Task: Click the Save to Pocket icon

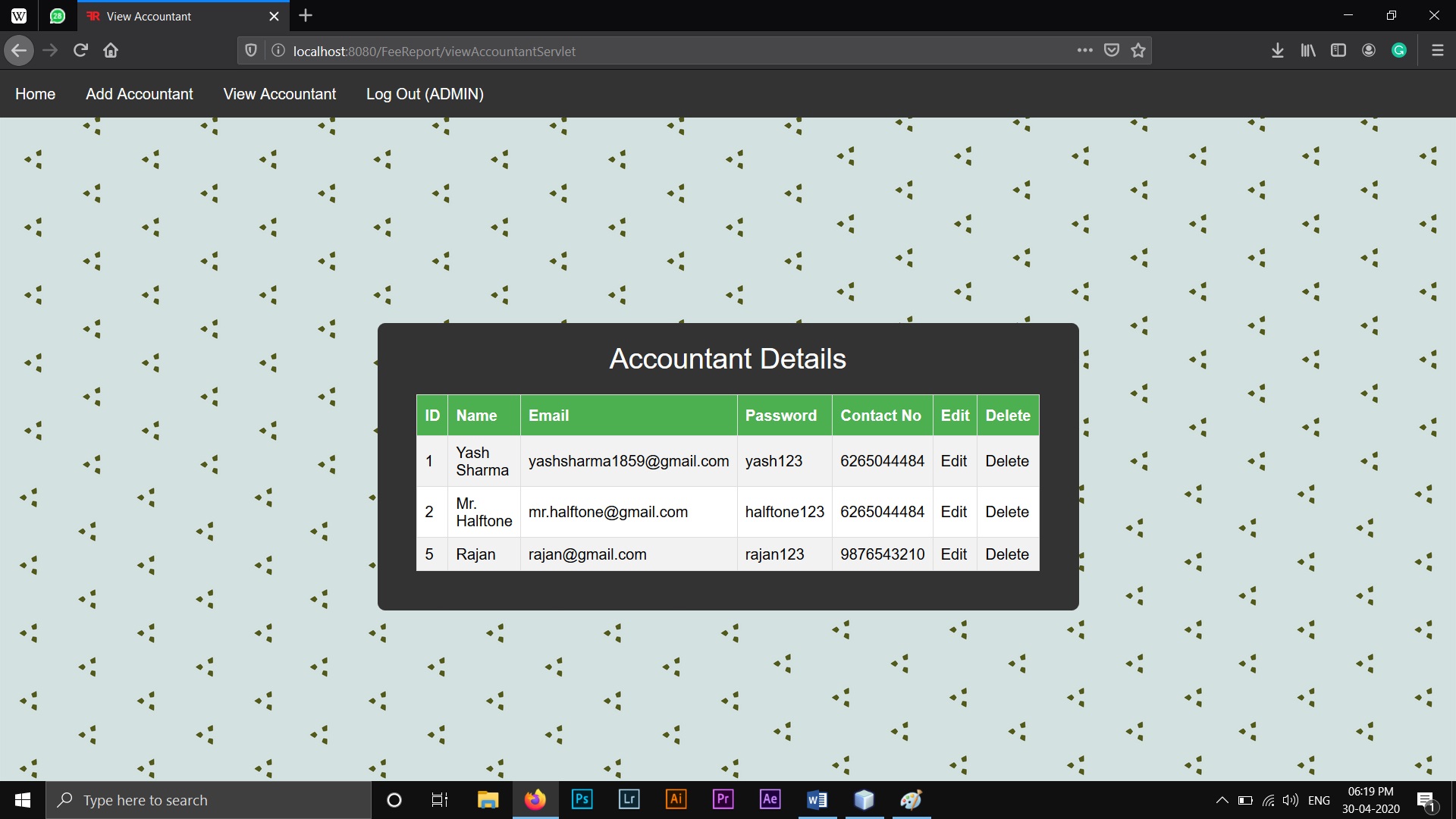Action: tap(1112, 51)
